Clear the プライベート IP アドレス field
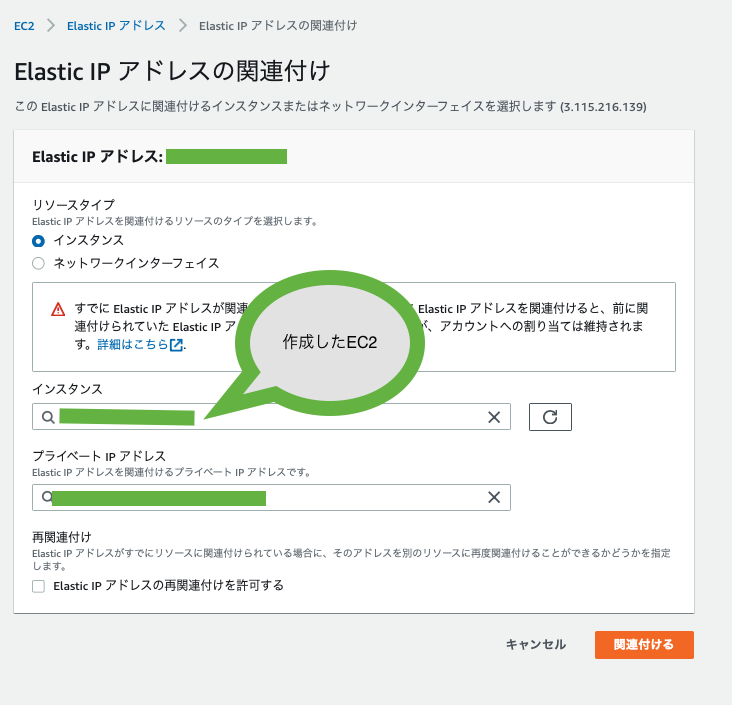Viewport: 732px width, 705px height. pyautogui.click(x=494, y=497)
